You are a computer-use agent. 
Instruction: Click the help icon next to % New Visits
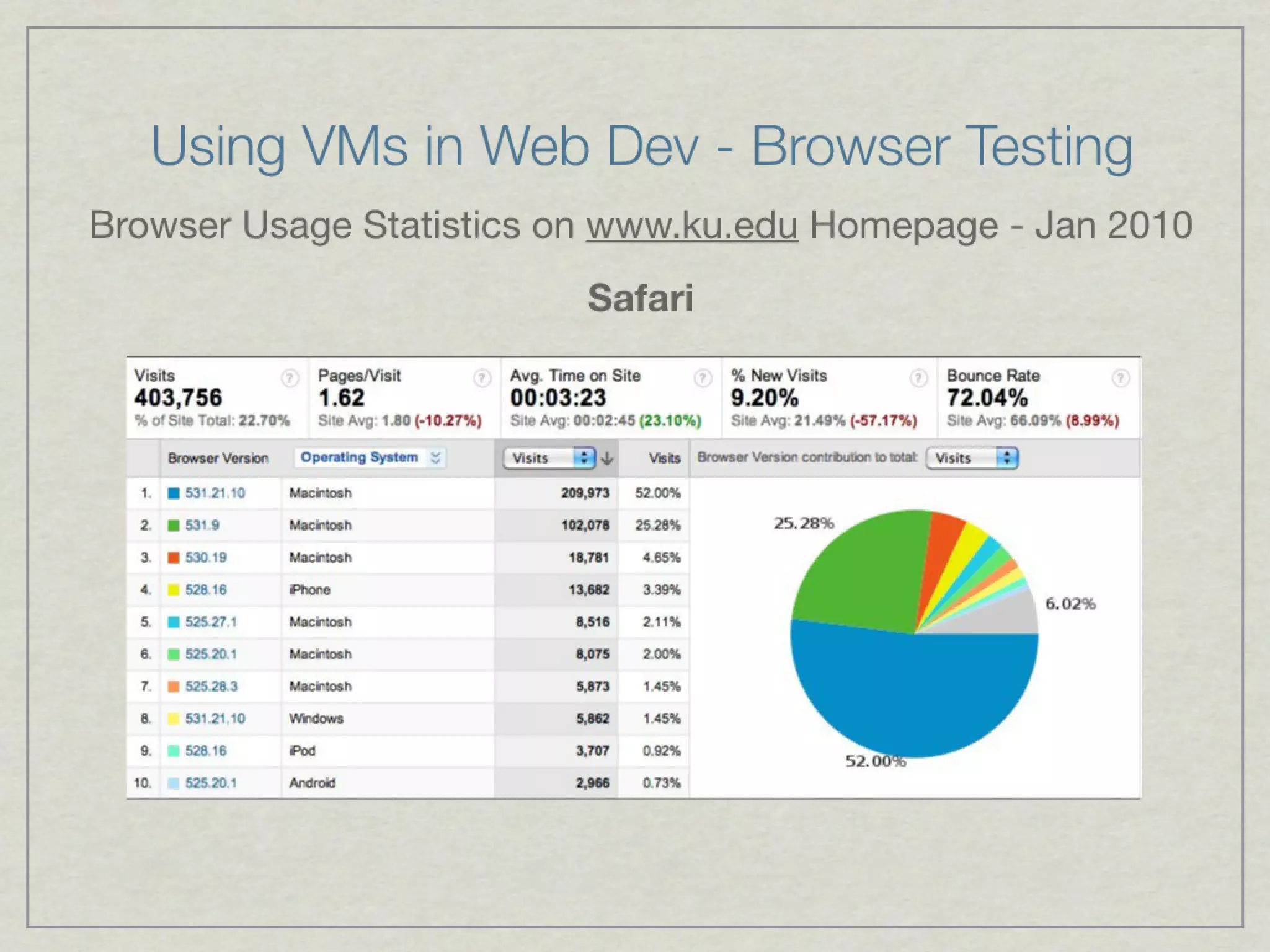[918, 378]
